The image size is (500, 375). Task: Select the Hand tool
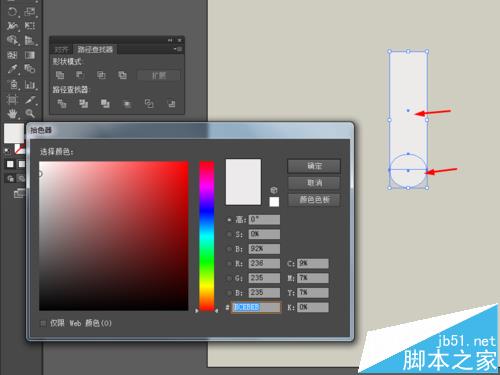click(12, 114)
